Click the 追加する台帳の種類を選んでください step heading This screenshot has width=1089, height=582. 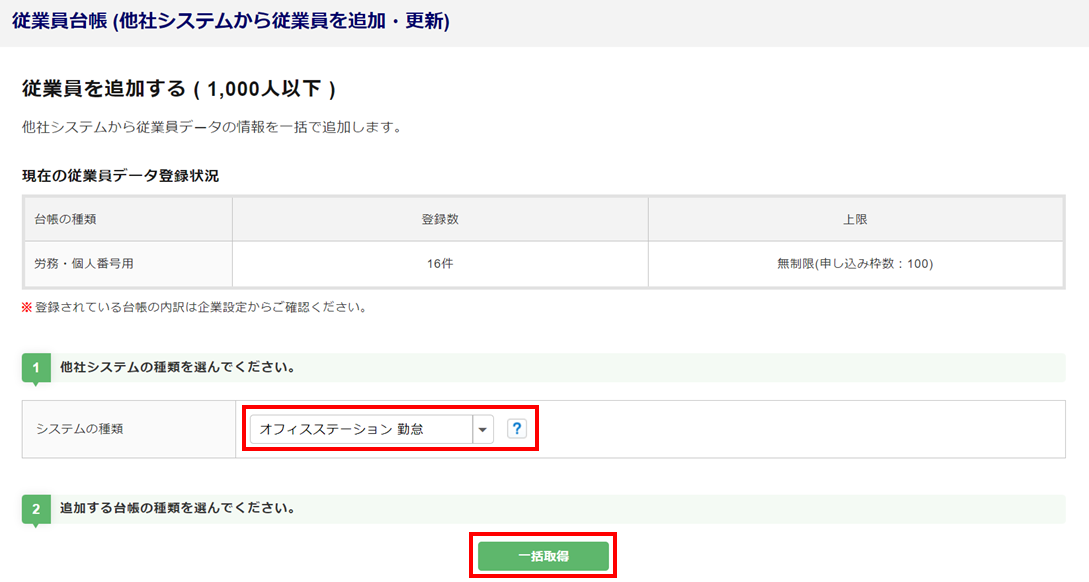click(178, 508)
